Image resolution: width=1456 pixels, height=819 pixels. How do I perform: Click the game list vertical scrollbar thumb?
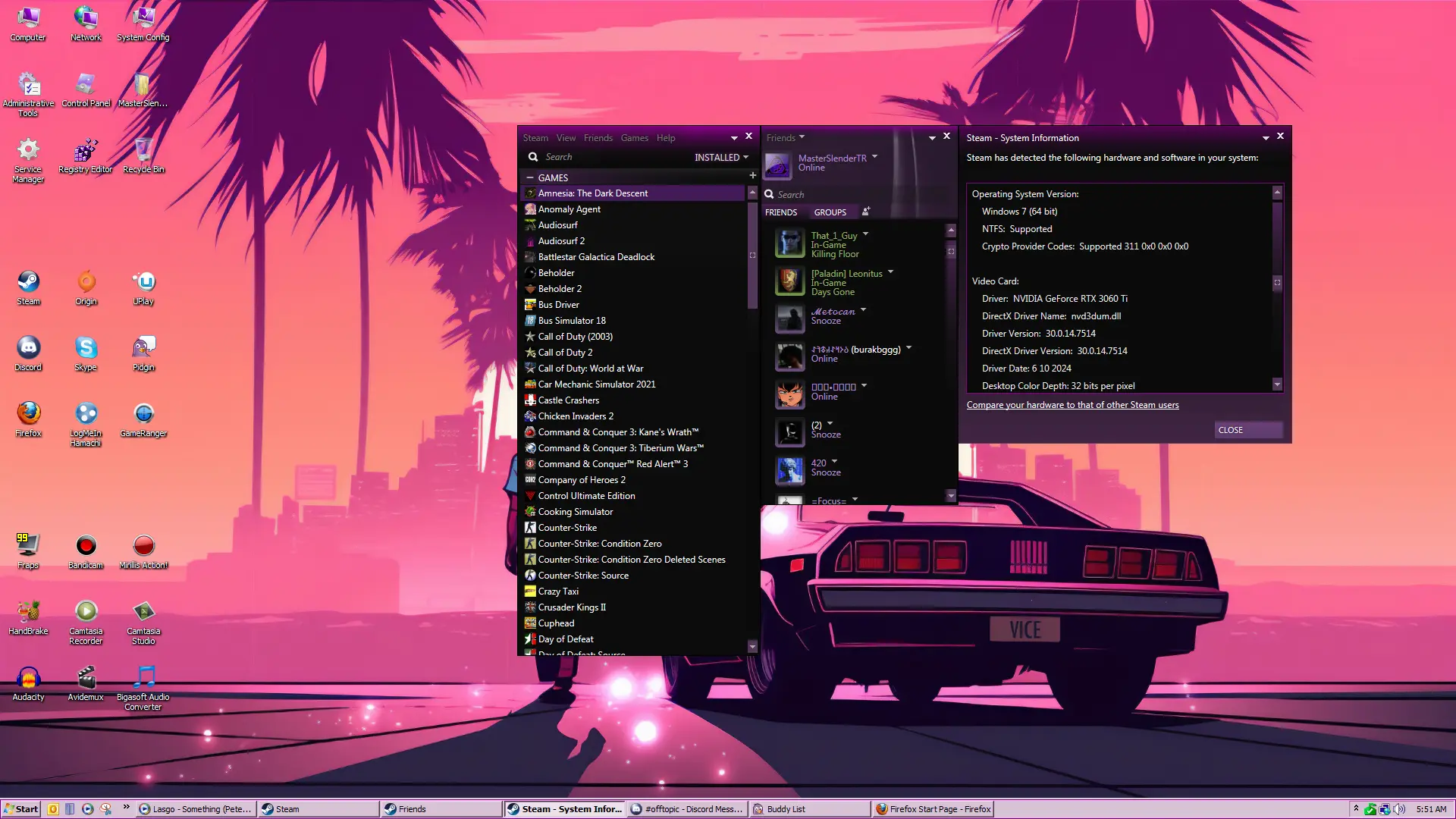[x=752, y=255]
